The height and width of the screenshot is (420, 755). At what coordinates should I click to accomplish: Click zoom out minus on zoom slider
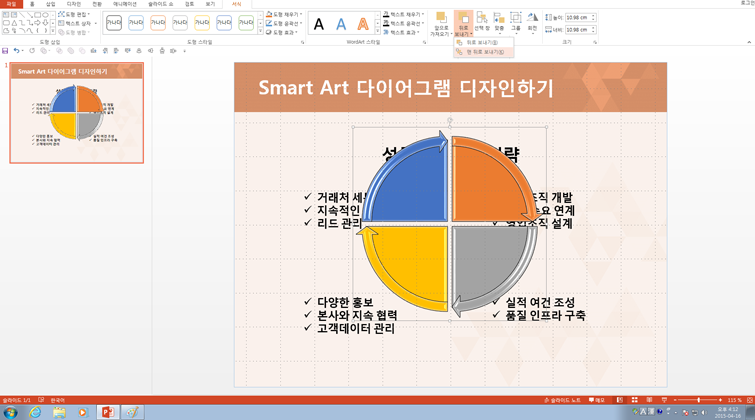676,400
